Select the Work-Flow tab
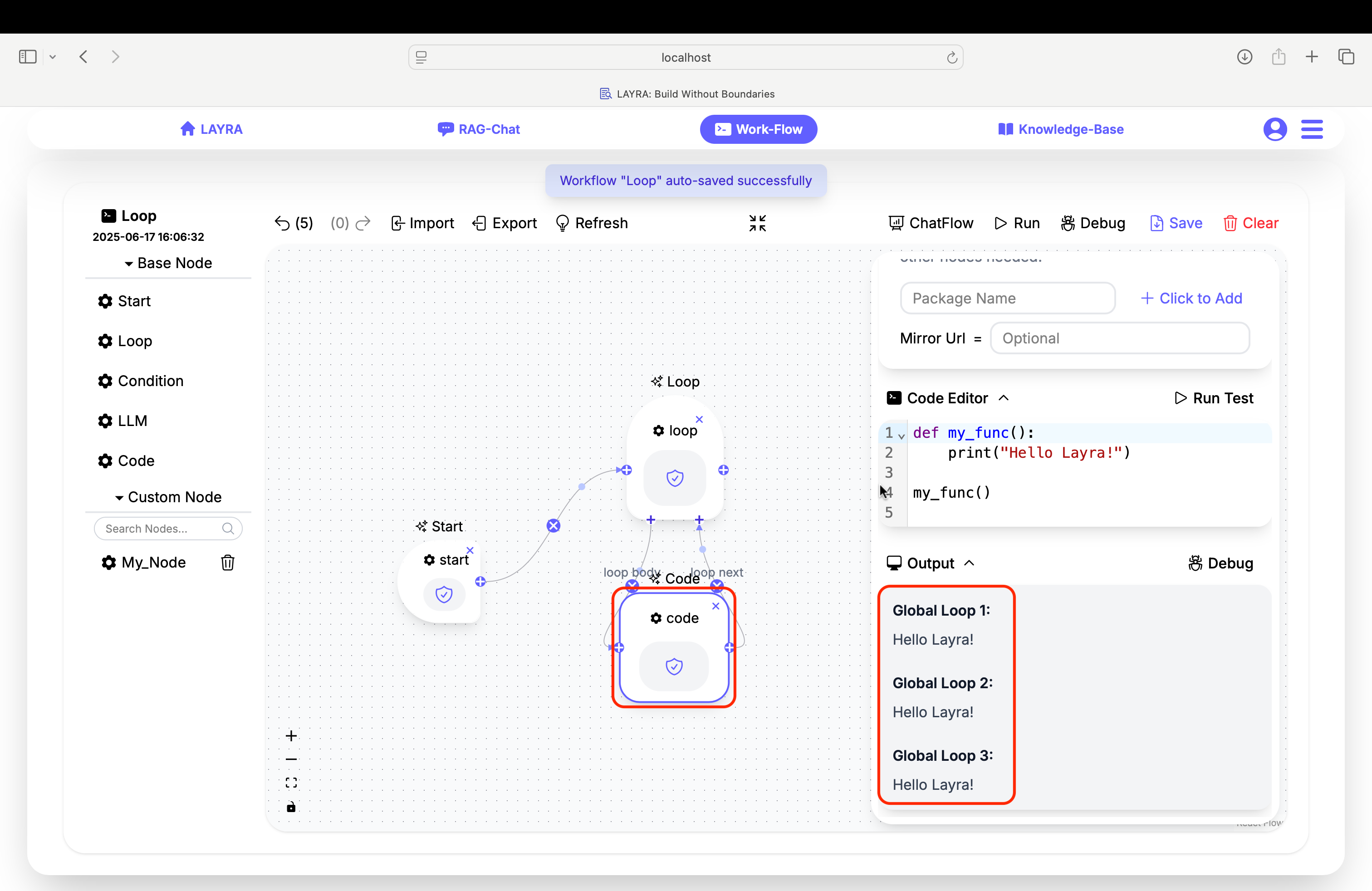The height and width of the screenshot is (891, 1372). pyautogui.click(x=758, y=129)
